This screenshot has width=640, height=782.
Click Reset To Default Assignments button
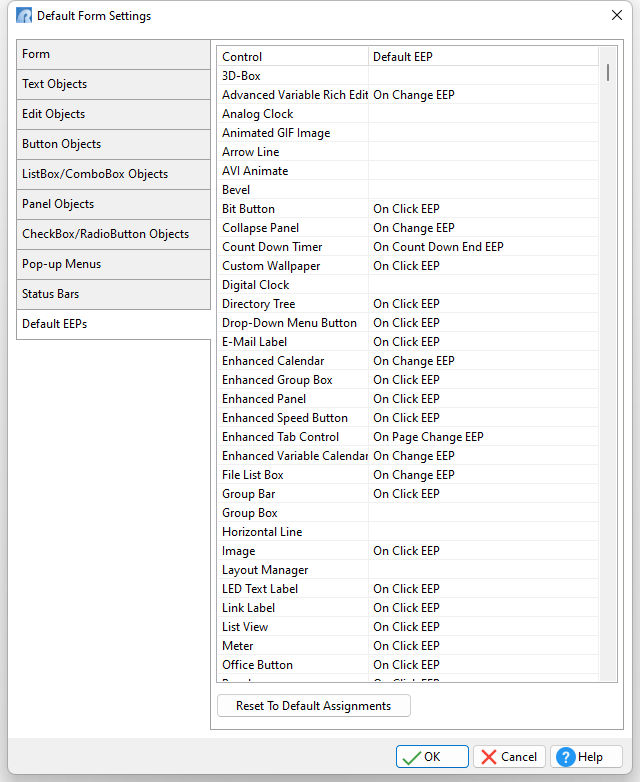[x=314, y=706]
